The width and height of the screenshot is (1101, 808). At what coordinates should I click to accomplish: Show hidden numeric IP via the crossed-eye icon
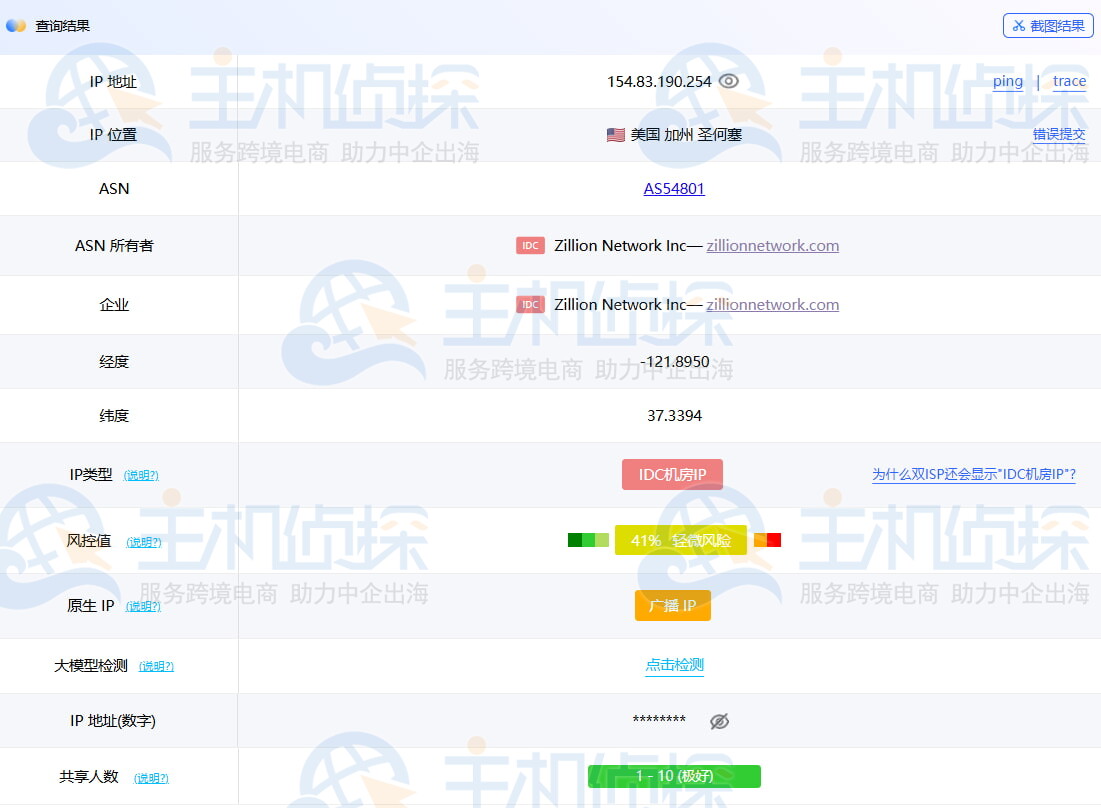tap(719, 720)
